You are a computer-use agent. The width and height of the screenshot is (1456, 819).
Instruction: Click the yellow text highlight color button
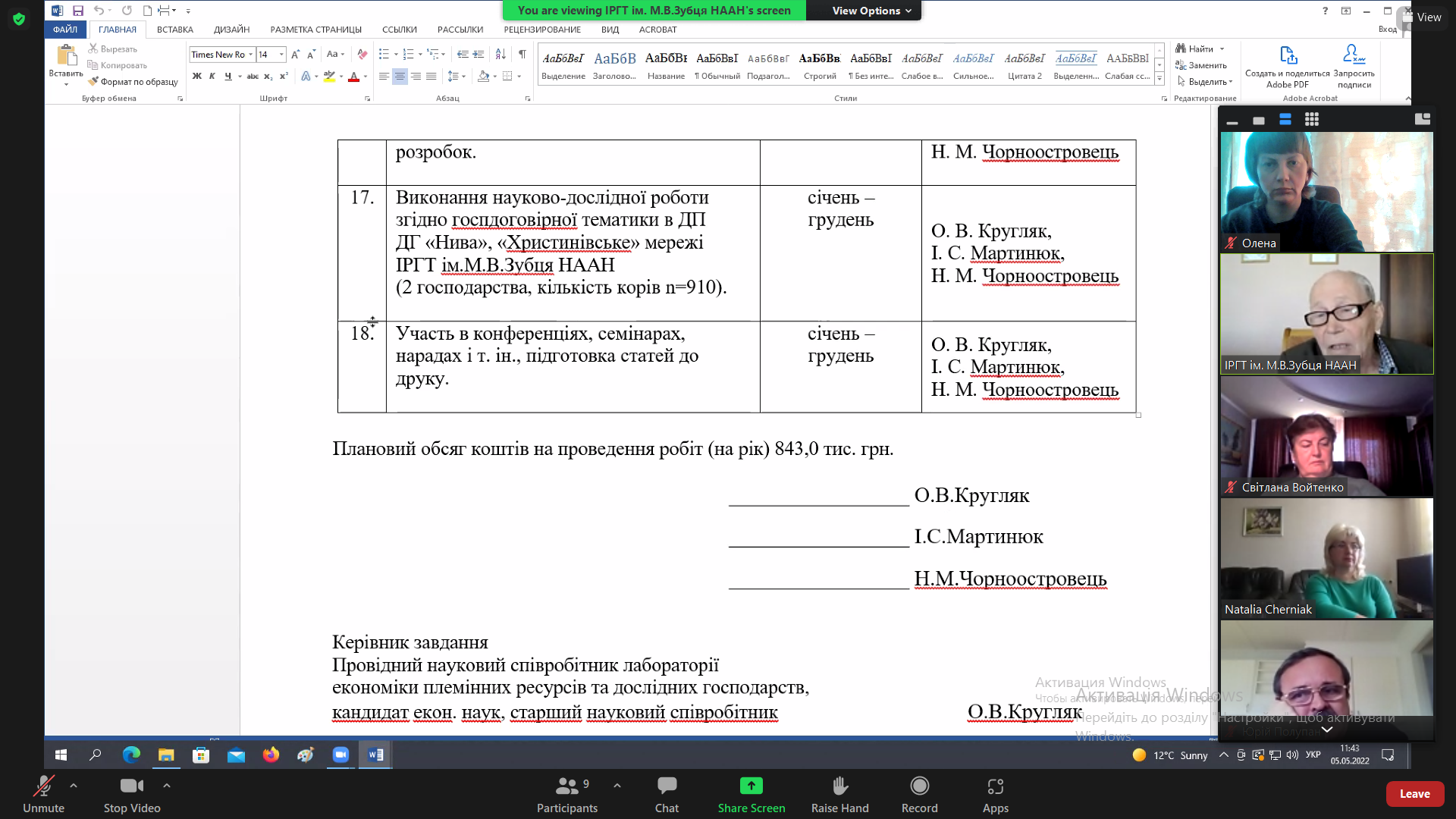[329, 77]
